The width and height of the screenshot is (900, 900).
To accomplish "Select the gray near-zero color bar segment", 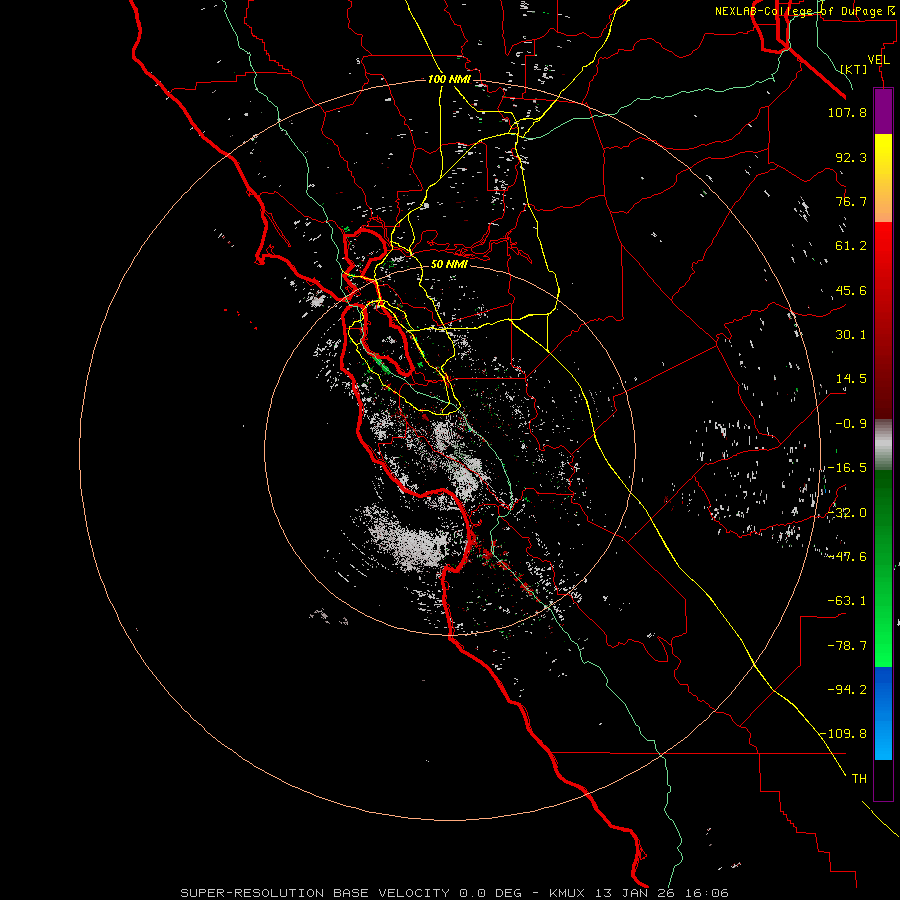I will point(883,445).
